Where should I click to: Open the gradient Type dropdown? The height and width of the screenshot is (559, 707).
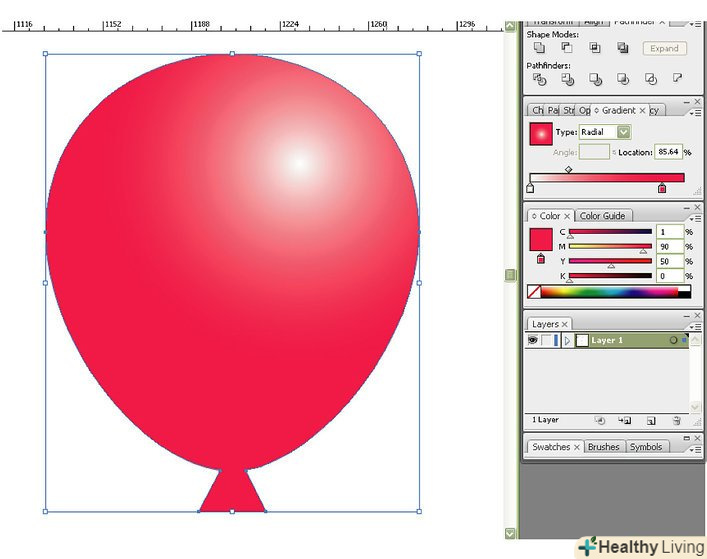[x=624, y=132]
